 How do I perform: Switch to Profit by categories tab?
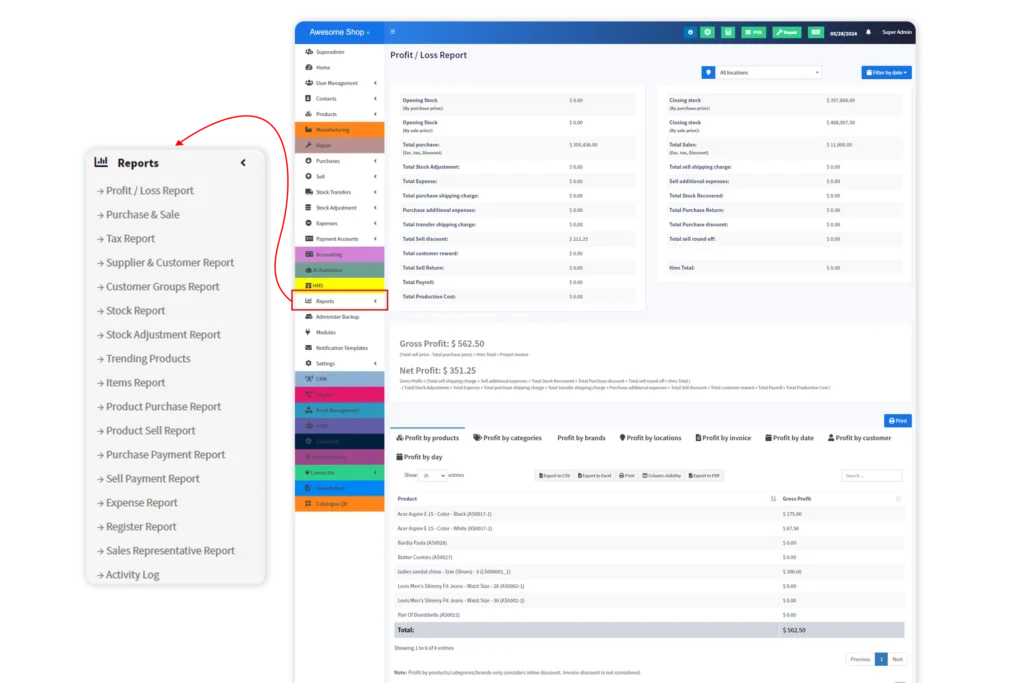click(x=507, y=438)
